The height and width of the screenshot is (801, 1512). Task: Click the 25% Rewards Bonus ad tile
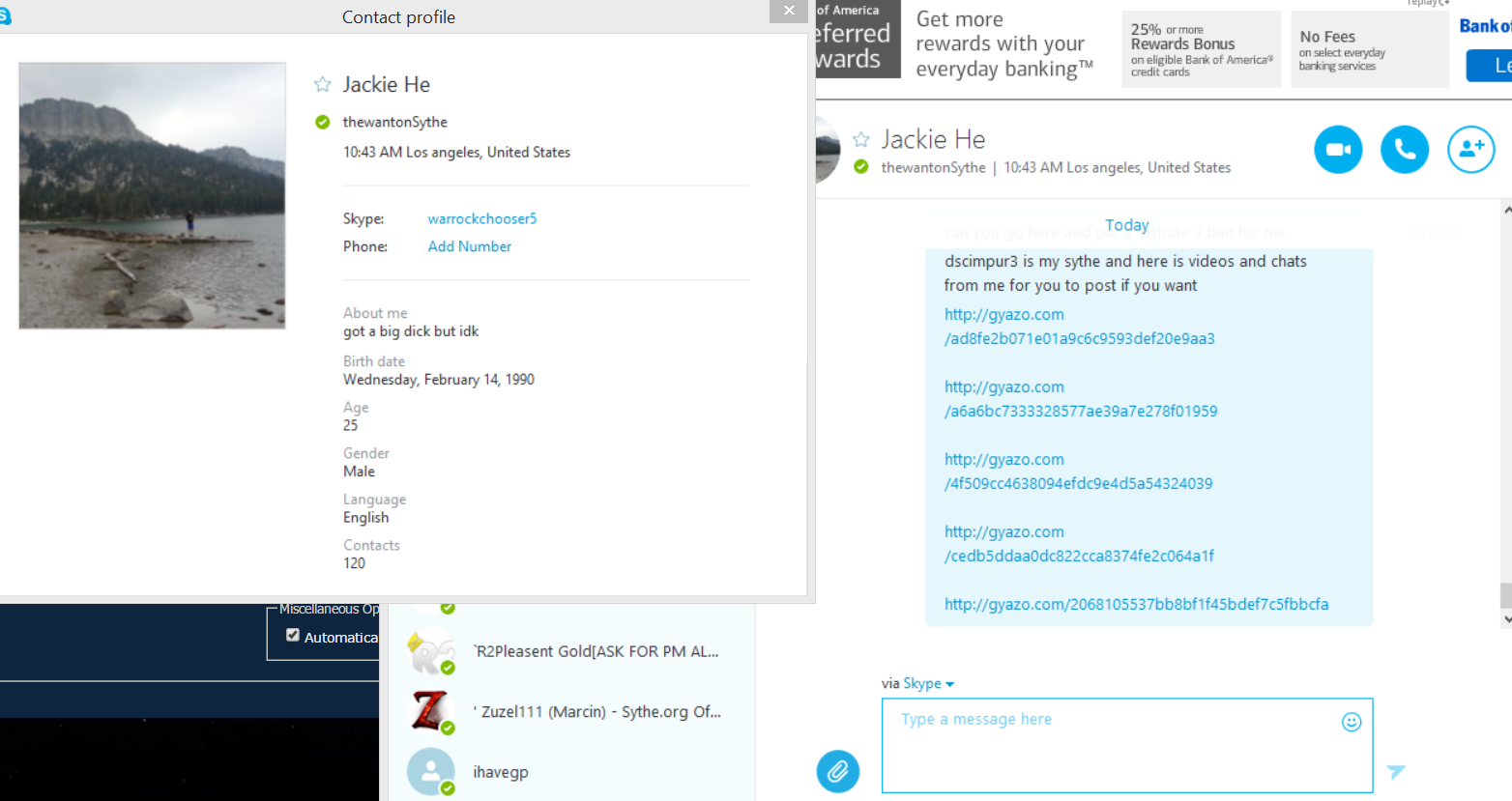(x=1202, y=49)
